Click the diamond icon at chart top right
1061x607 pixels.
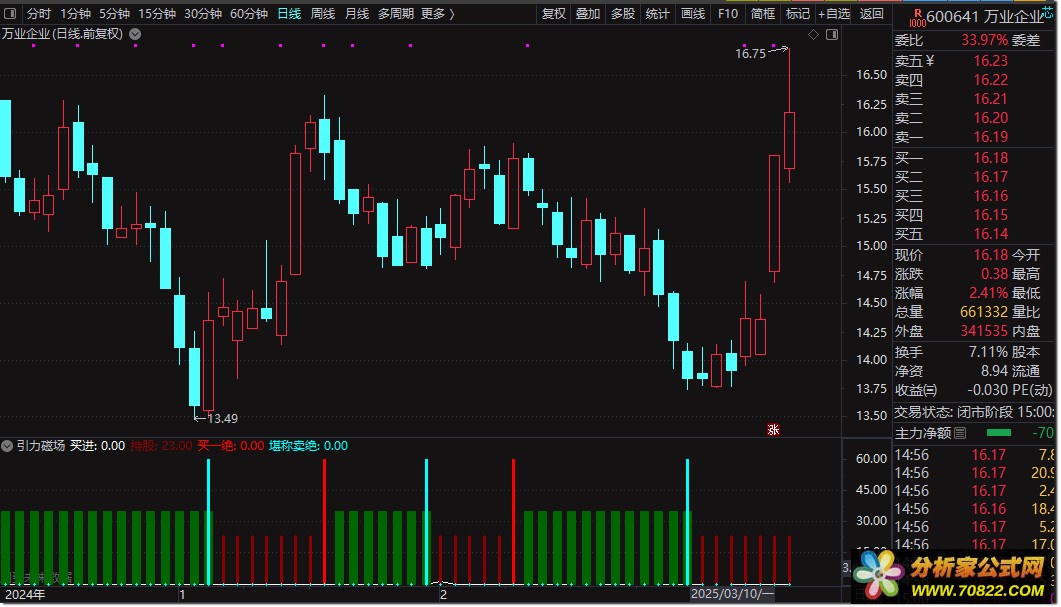point(813,34)
